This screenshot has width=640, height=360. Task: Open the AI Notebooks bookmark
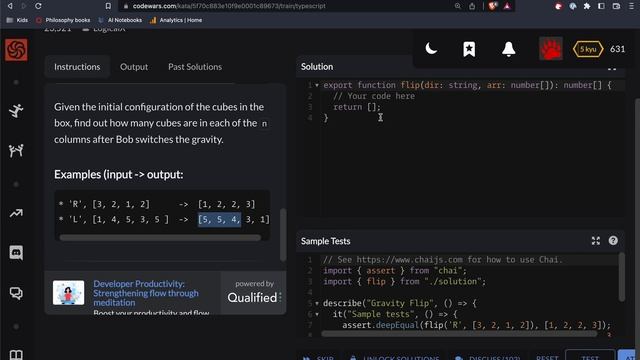tap(120, 20)
